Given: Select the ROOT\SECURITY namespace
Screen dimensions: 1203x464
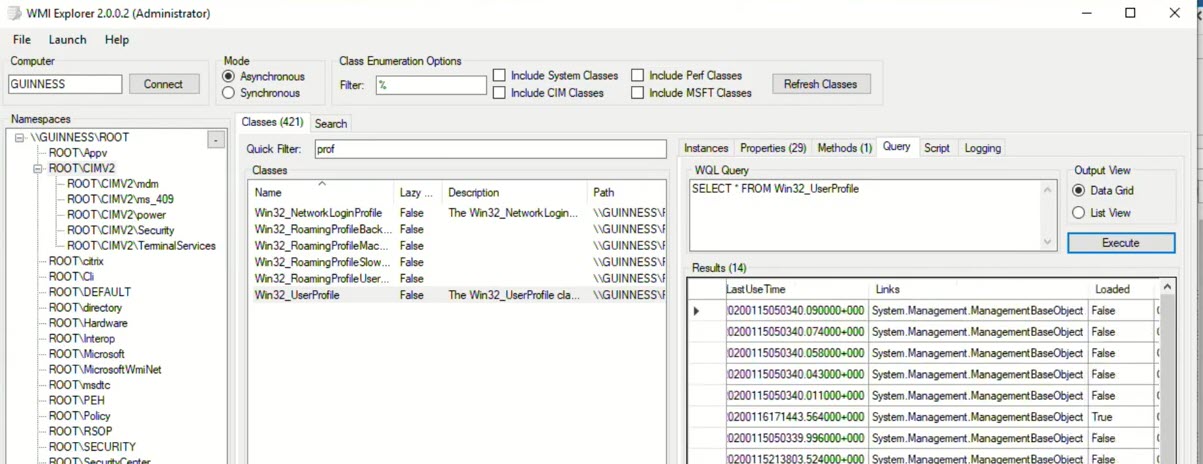Looking at the screenshot, I should 92,447.
